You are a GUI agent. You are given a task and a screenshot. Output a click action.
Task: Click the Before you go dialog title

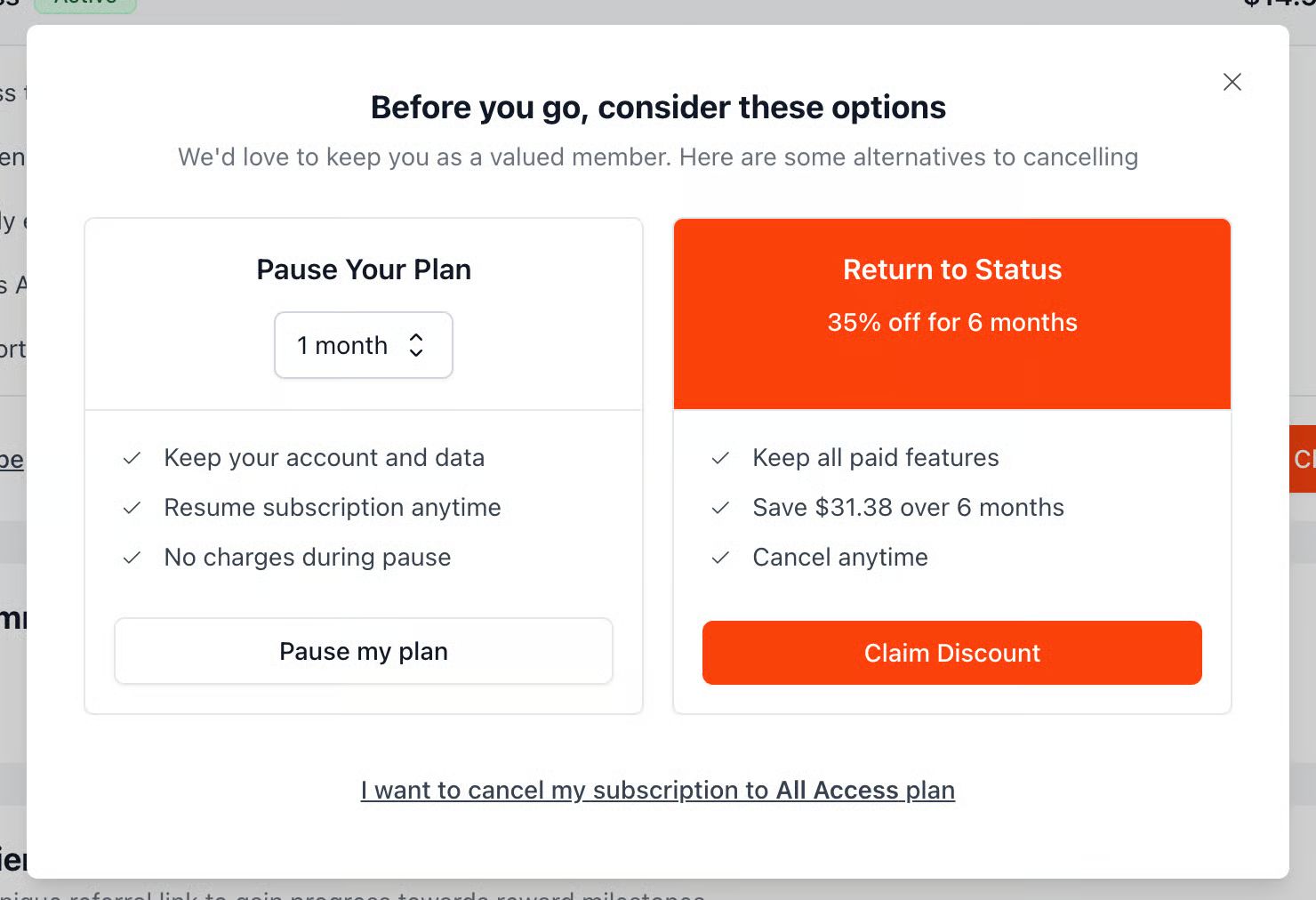click(x=658, y=108)
